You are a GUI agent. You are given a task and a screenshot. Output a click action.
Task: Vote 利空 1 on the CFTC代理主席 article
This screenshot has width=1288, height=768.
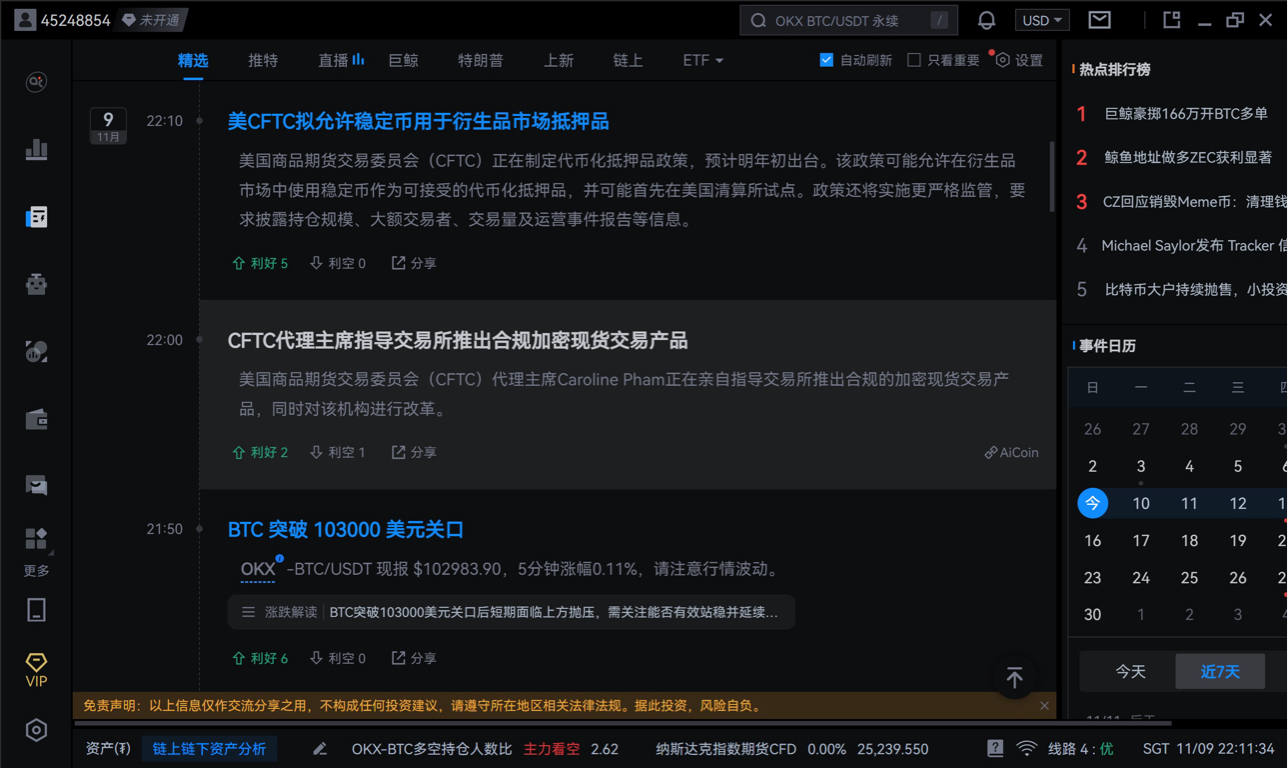338,452
